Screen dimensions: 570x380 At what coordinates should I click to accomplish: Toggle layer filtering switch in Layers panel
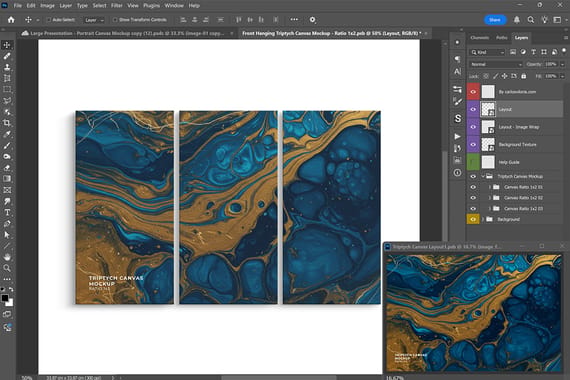[564, 51]
